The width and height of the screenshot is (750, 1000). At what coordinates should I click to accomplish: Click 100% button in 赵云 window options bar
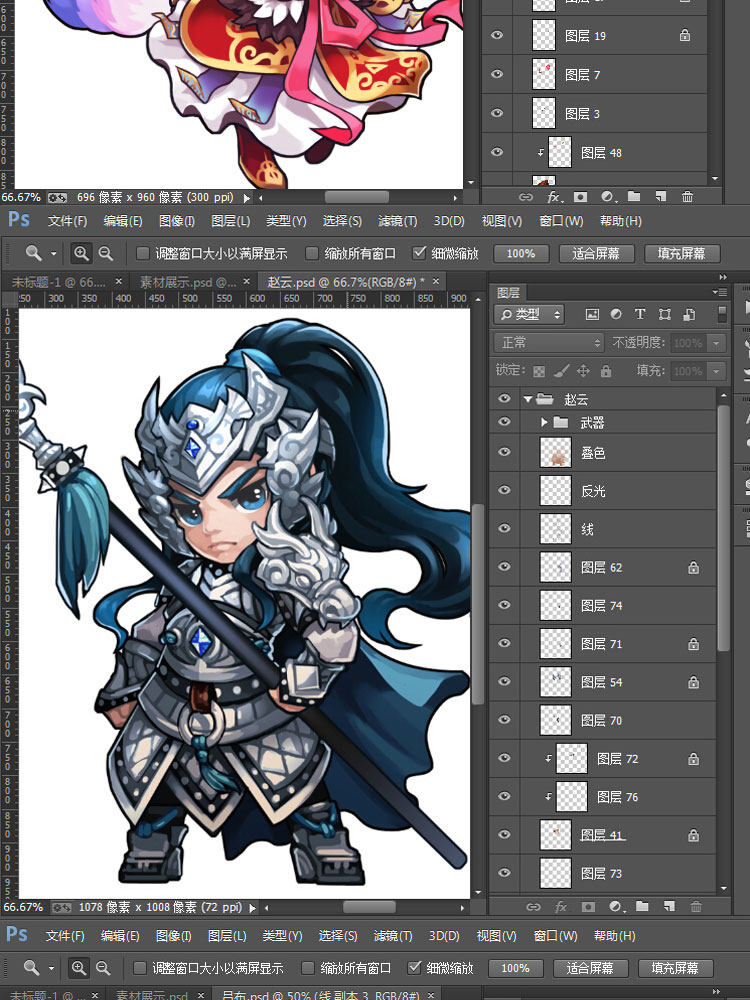click(520, 253)
